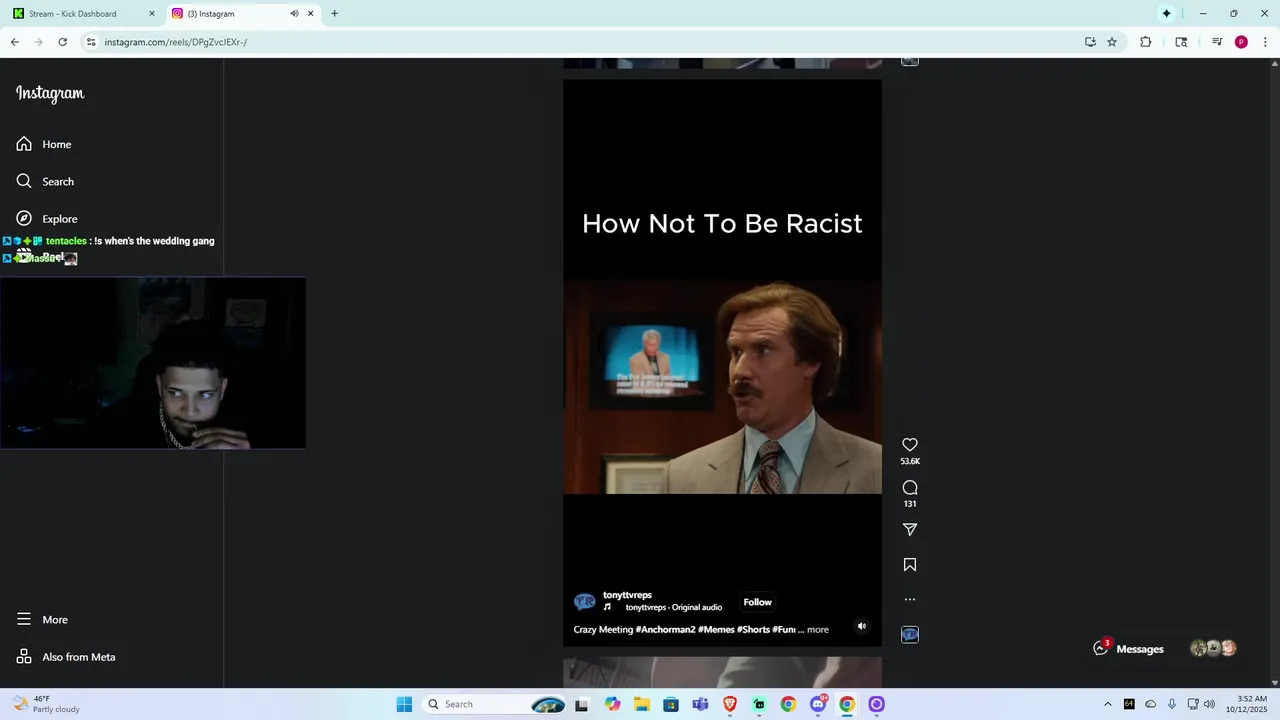
Task: Open Microsoft Teams from taskbar
Action: click(700, 704)
